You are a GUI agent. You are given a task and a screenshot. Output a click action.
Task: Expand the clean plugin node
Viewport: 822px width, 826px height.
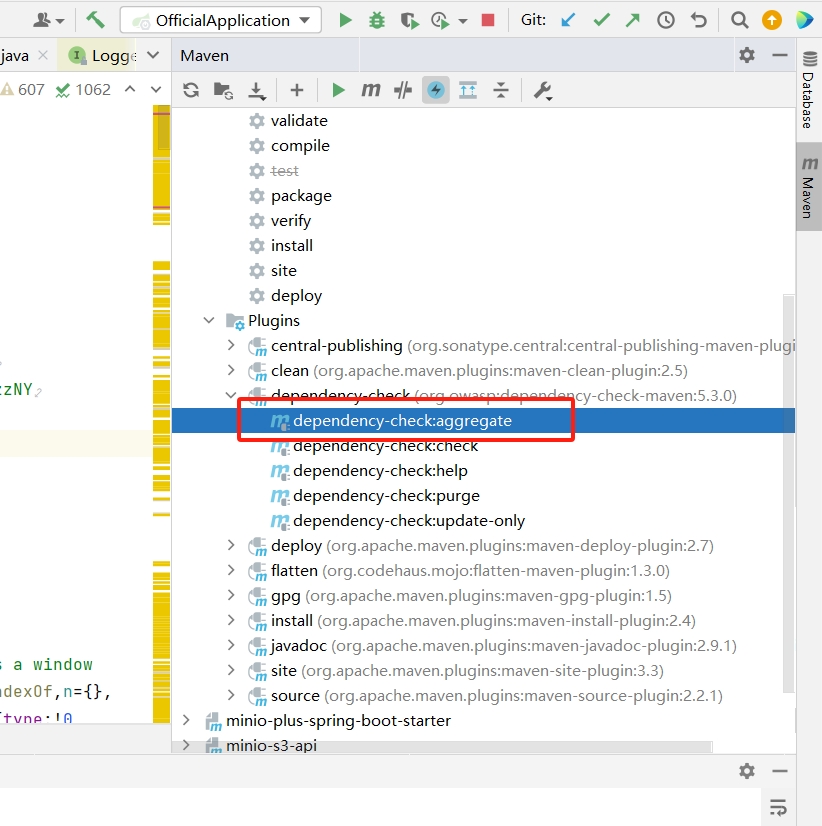click(231, 370)
